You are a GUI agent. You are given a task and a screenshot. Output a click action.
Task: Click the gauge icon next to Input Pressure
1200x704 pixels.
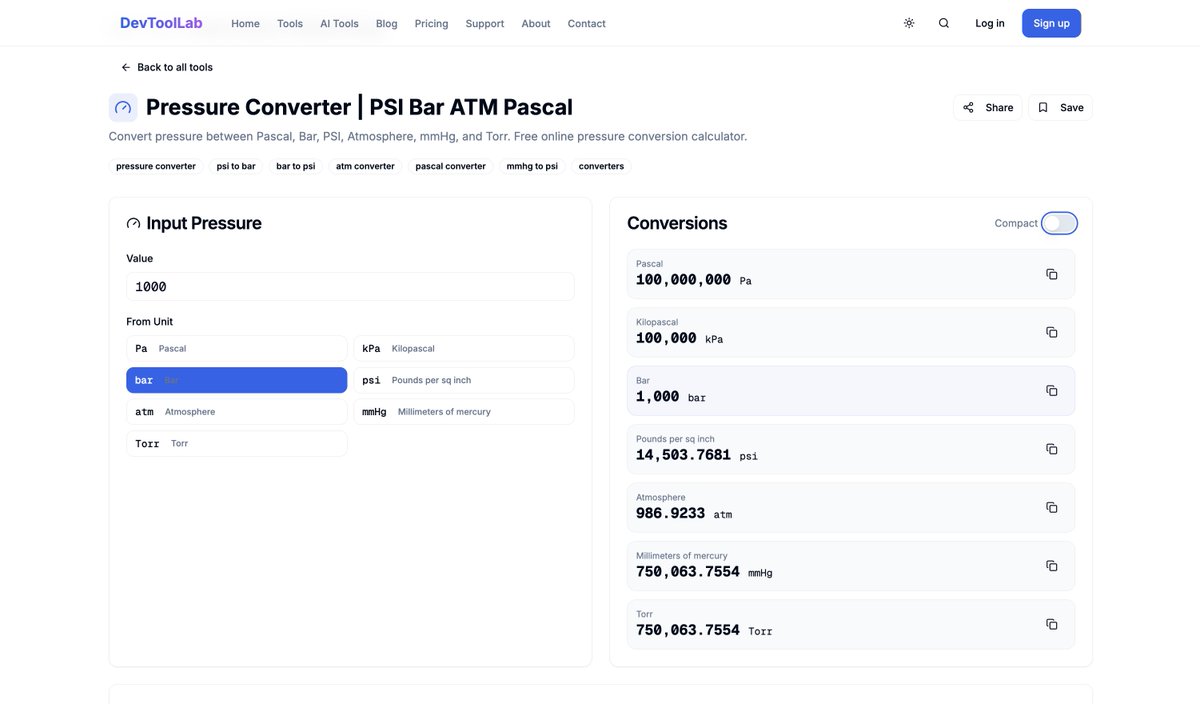pyautogui.click(x=133, y=223)
